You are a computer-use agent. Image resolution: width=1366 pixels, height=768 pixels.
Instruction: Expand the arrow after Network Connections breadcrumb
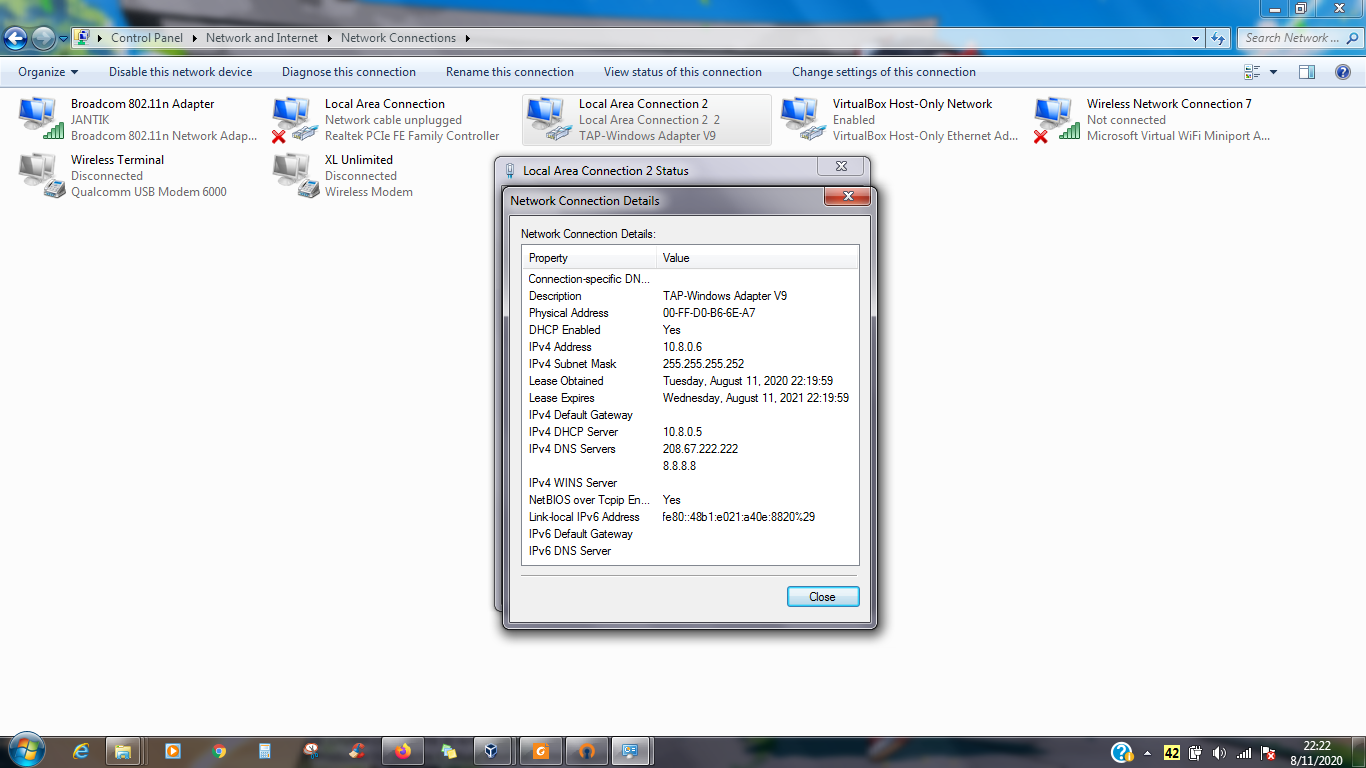click(x=467, y=38)
